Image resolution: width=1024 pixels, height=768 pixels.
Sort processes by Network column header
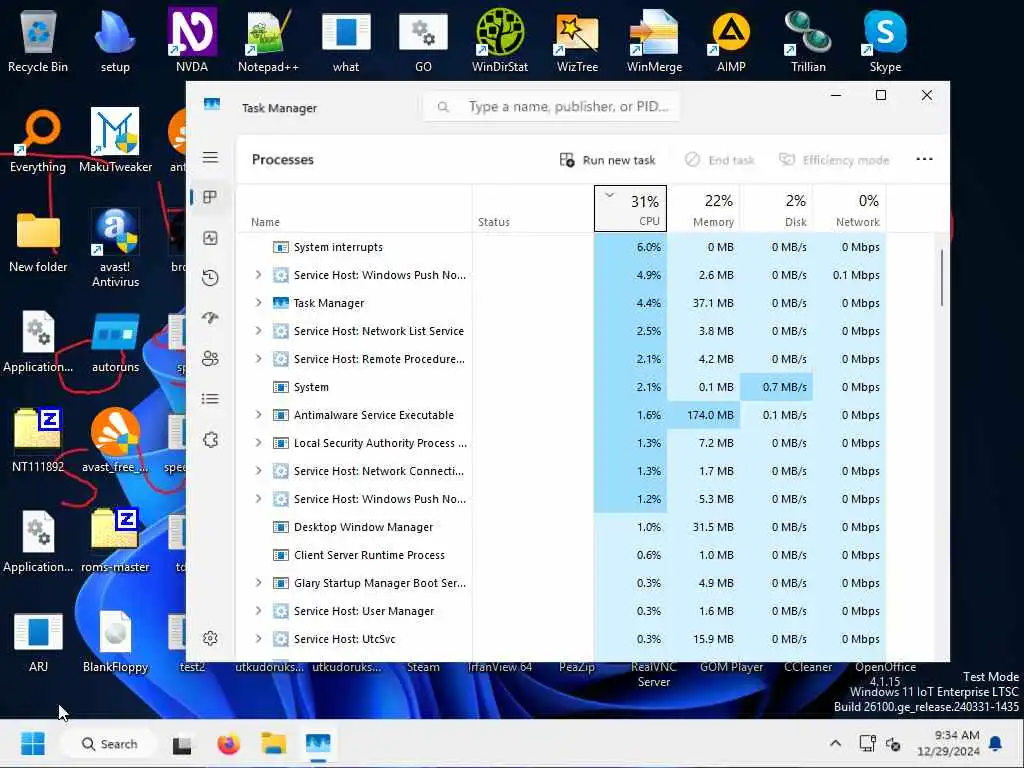(x=850, y=209)
